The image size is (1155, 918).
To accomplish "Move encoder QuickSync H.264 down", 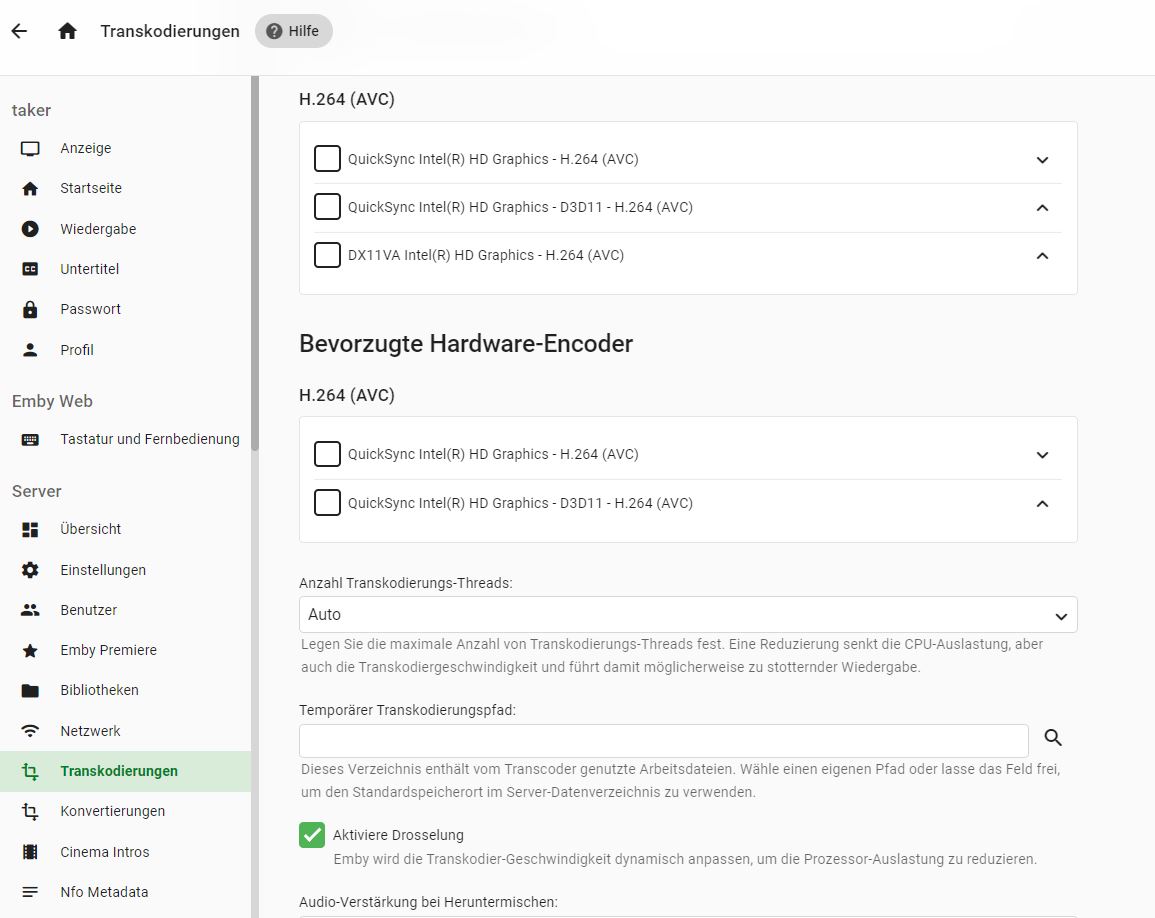I will click(x=1042, y=455).
